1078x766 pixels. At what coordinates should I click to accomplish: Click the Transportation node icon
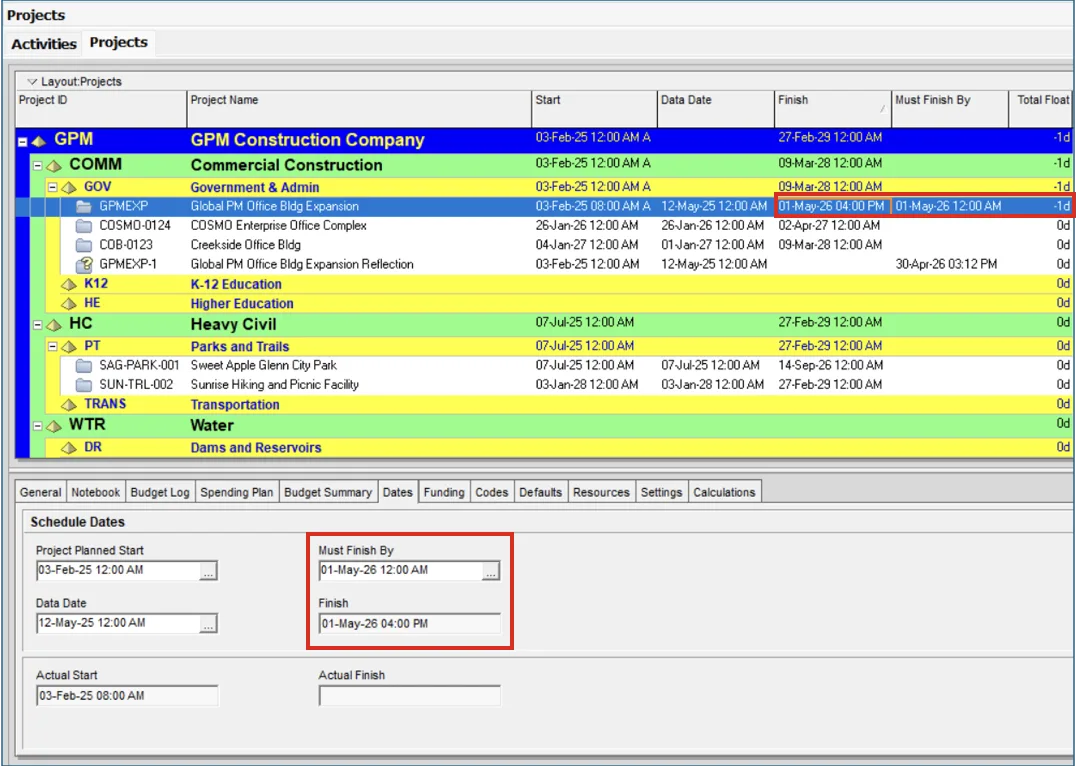[x=67, y=404]
